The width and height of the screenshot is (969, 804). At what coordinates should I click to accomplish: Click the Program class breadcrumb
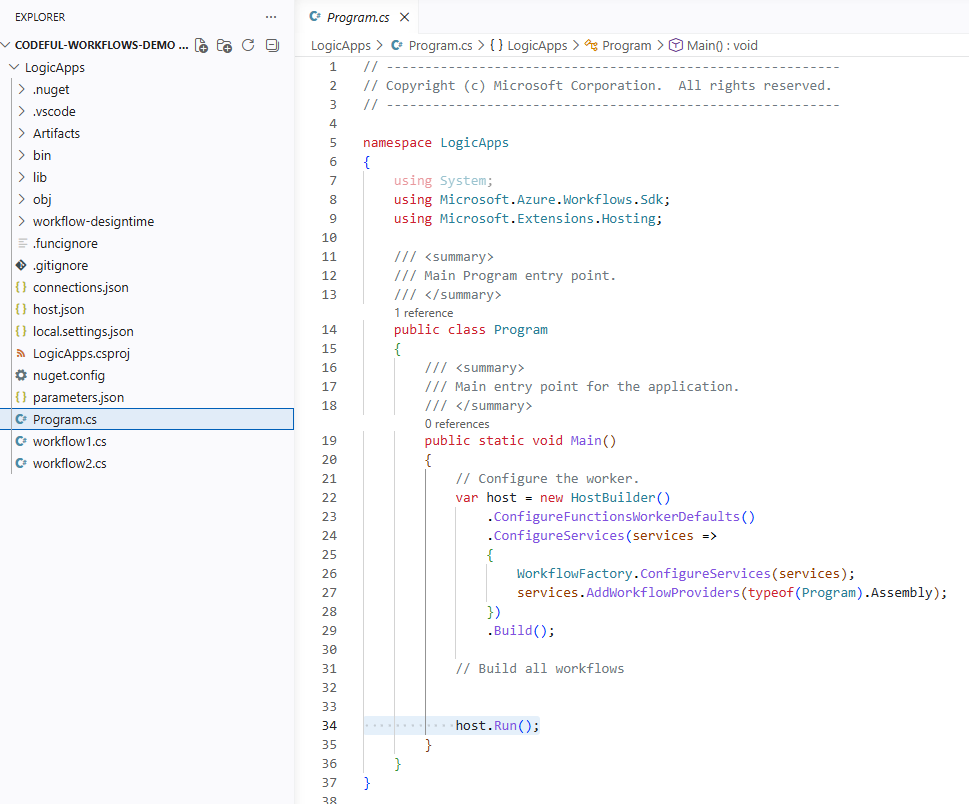click(x=618, y=46)
